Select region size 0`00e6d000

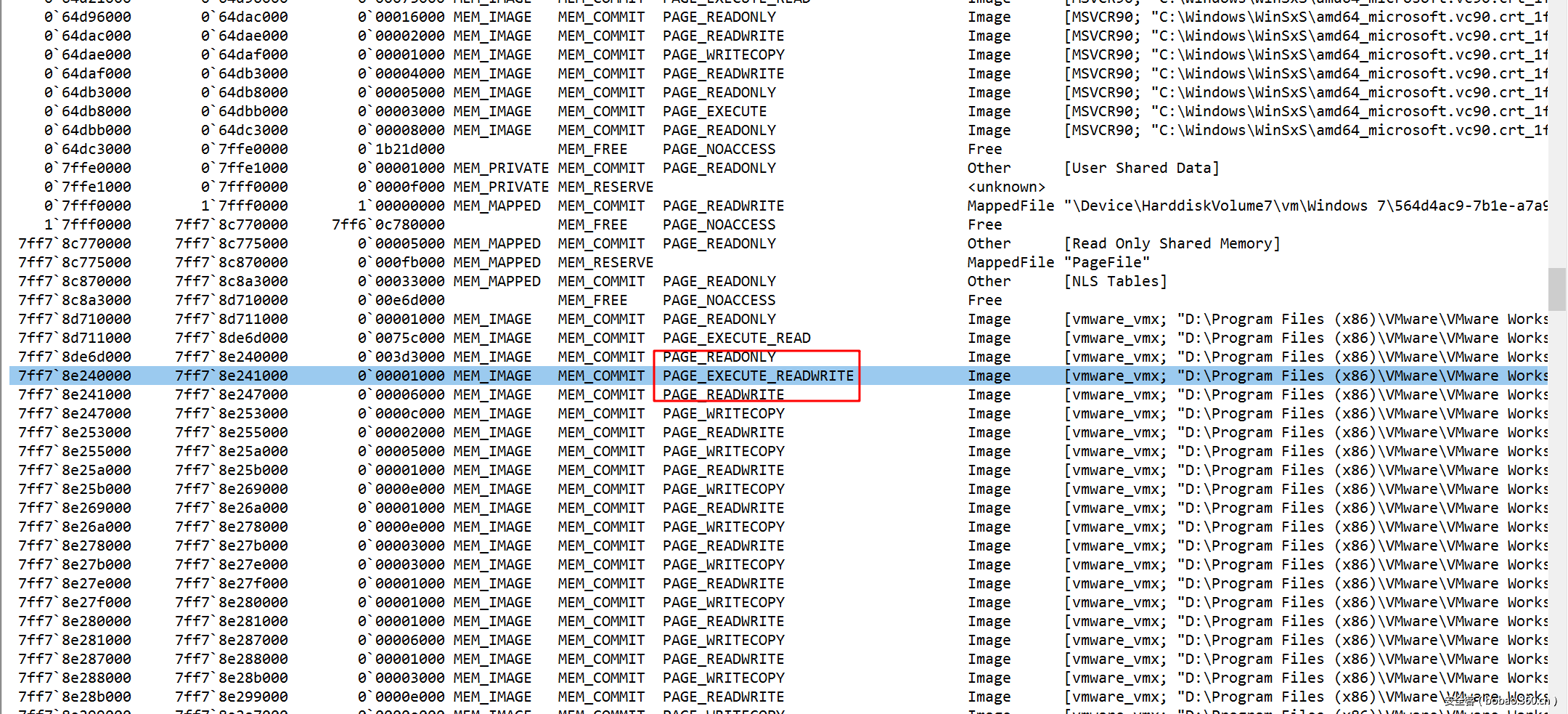click(x=401, y=300)
